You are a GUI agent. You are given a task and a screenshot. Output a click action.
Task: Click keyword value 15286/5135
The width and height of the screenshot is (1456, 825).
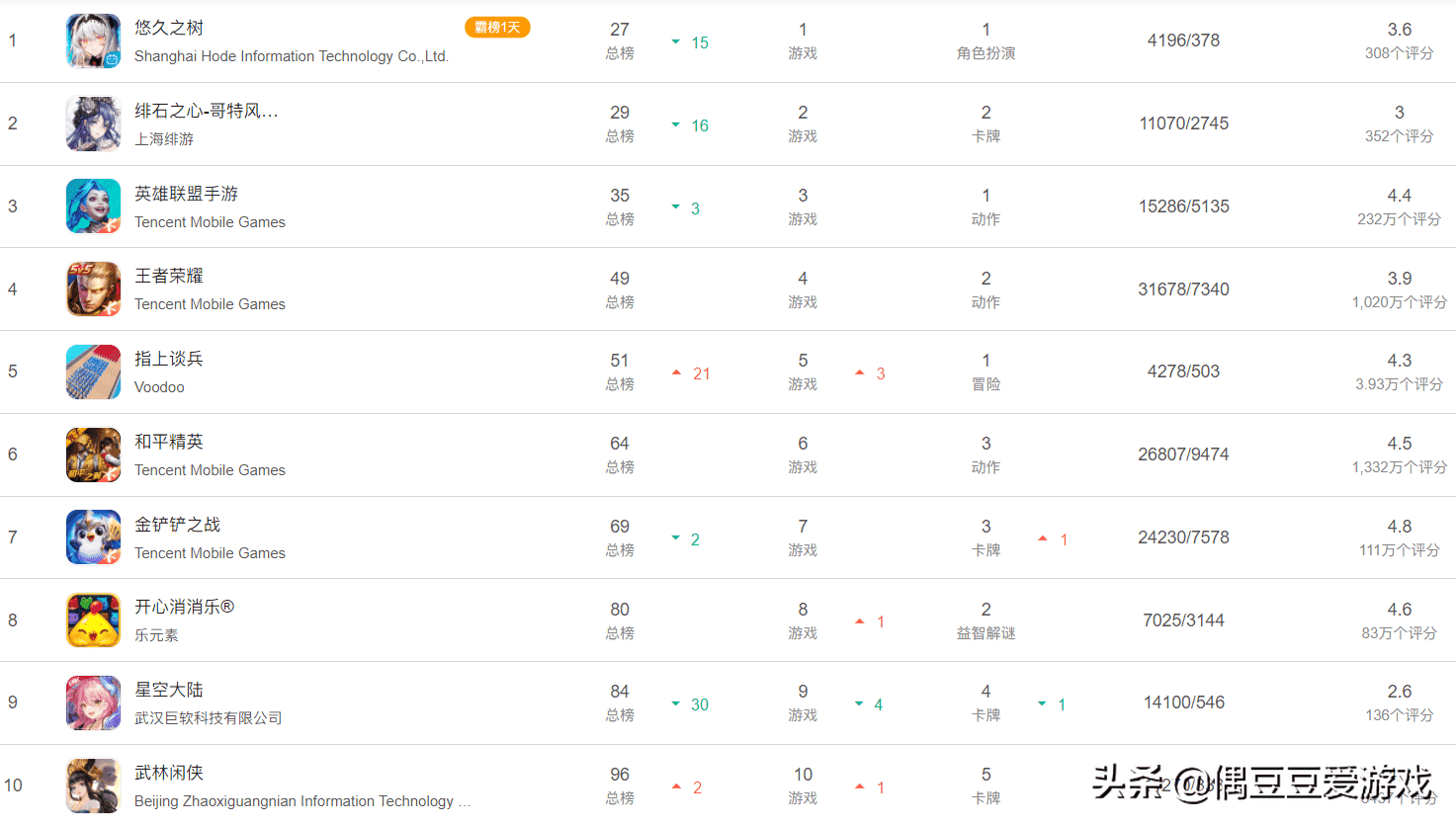(1183, 206)
